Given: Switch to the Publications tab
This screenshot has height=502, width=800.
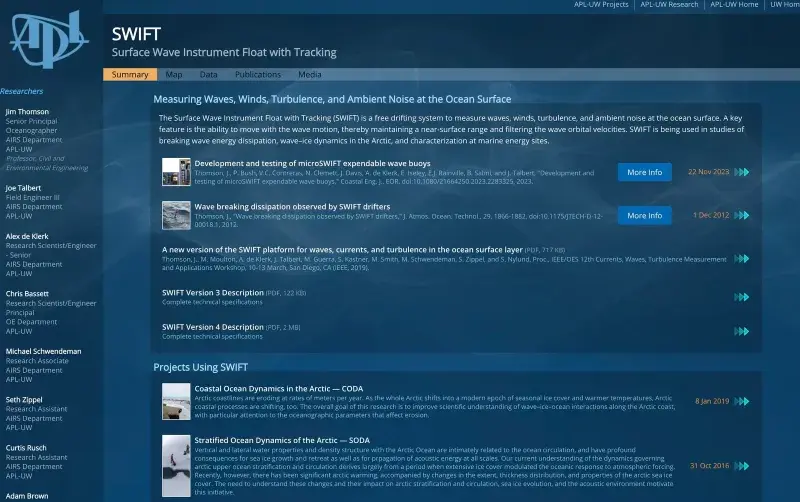Looking at the screenshot, I should (x=257, y=75).
